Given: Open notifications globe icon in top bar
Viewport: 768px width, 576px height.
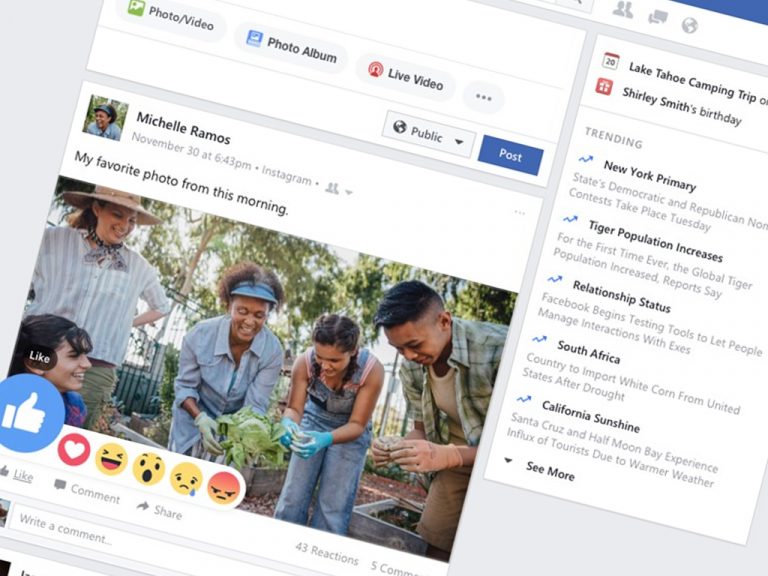Looking at the screenshot, I should click(690, 24).
